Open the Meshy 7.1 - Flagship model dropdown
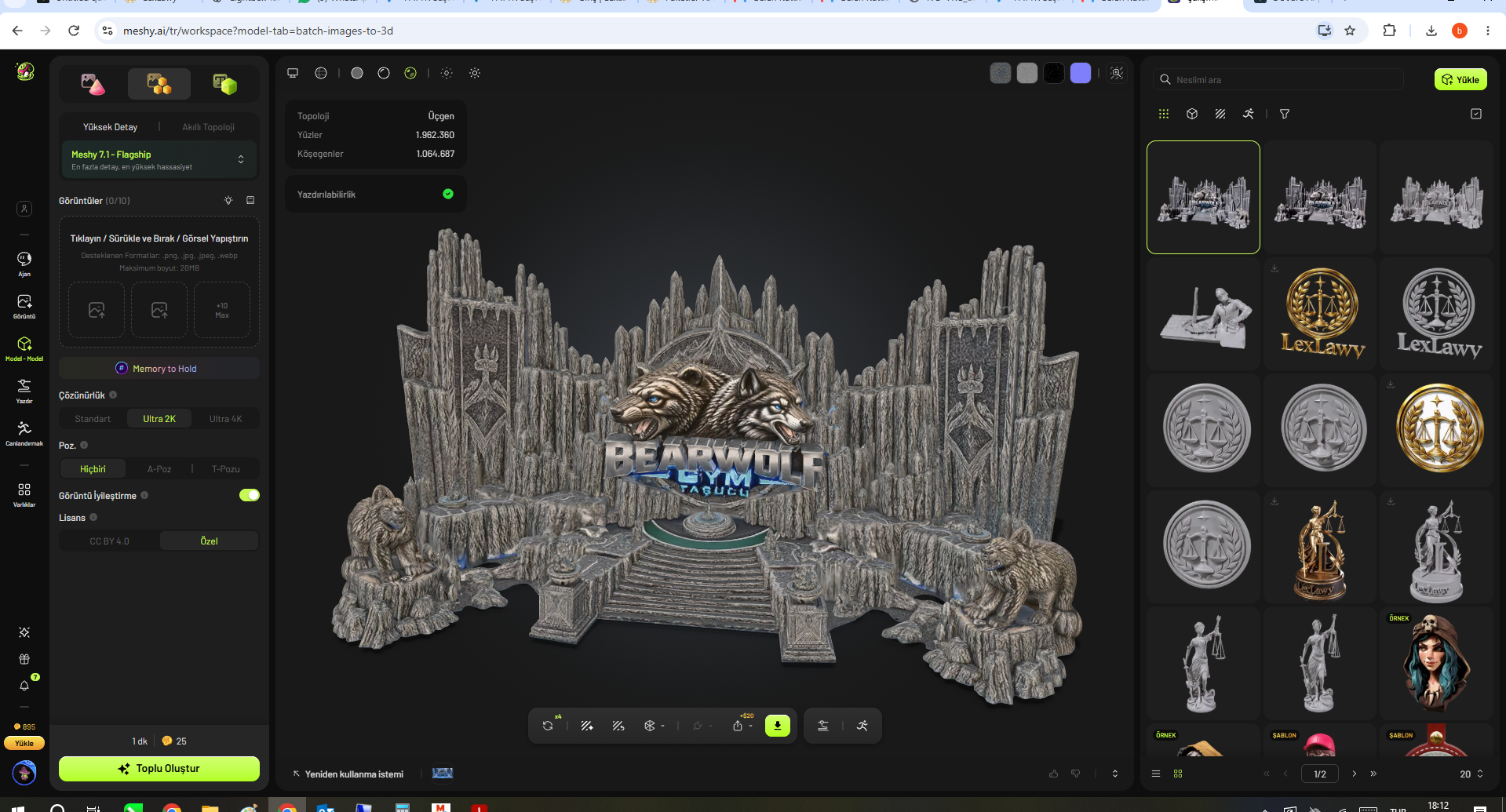The width and height of the screenshot is (1506, 812). click(159, 160)
